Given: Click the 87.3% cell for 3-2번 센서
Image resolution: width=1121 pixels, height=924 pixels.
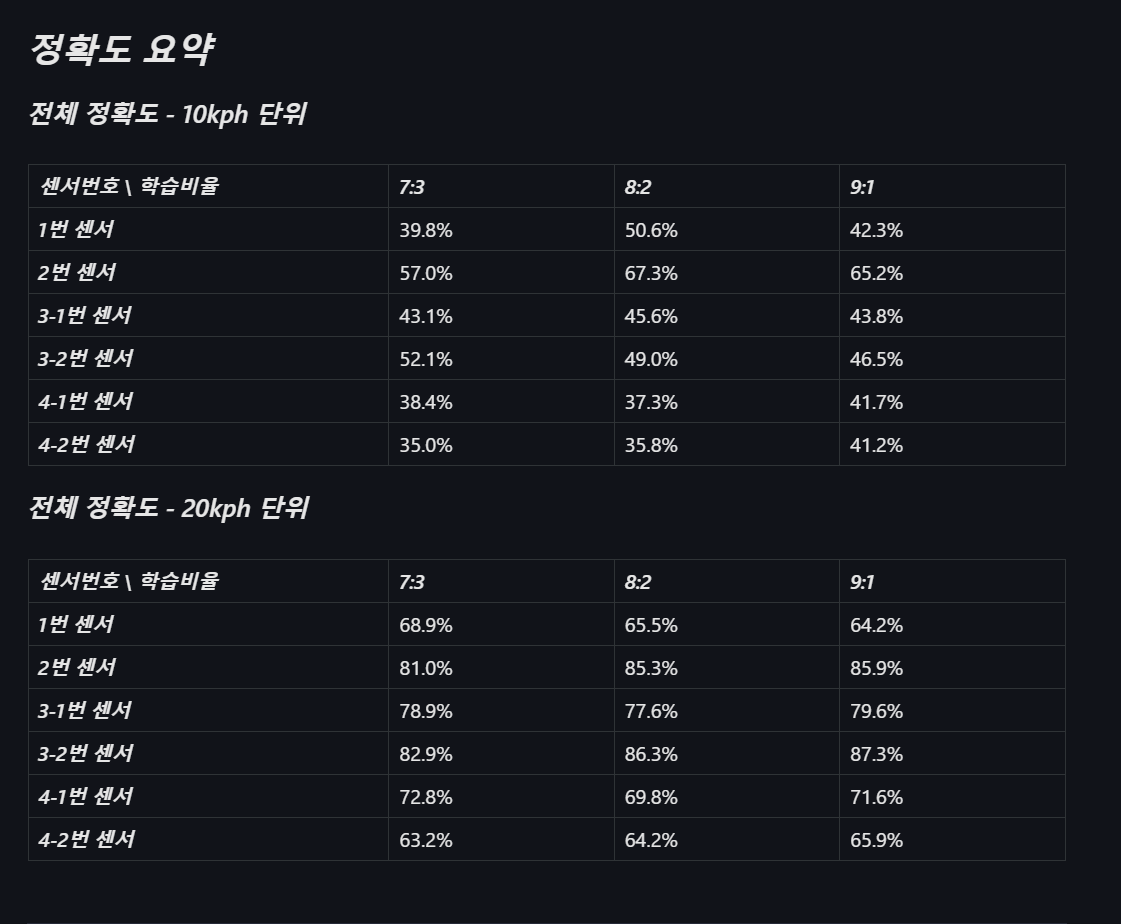Looking at the screenshot, I should (877, 754).
